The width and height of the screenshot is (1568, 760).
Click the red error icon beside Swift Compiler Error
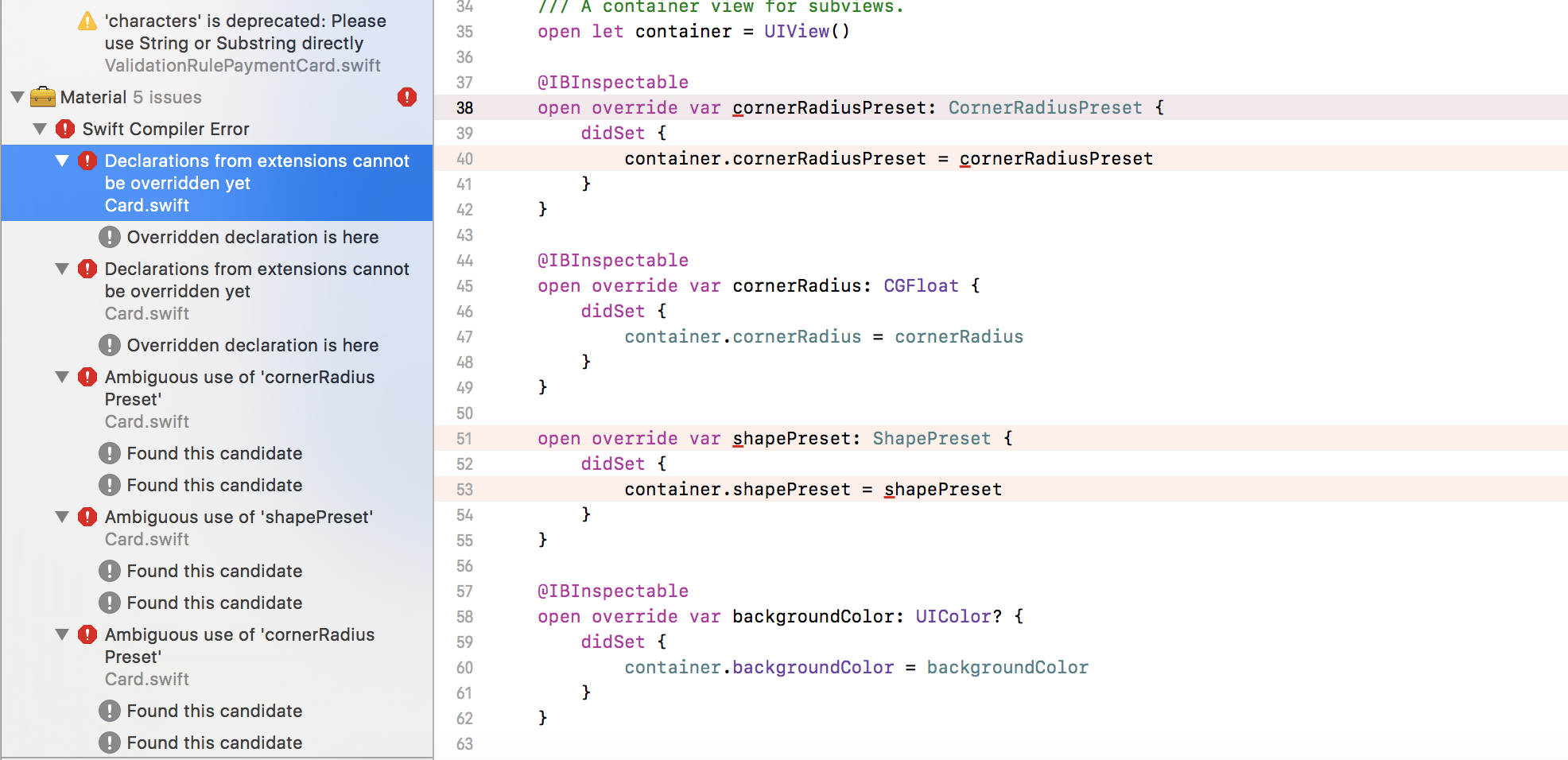pos(65,129)
